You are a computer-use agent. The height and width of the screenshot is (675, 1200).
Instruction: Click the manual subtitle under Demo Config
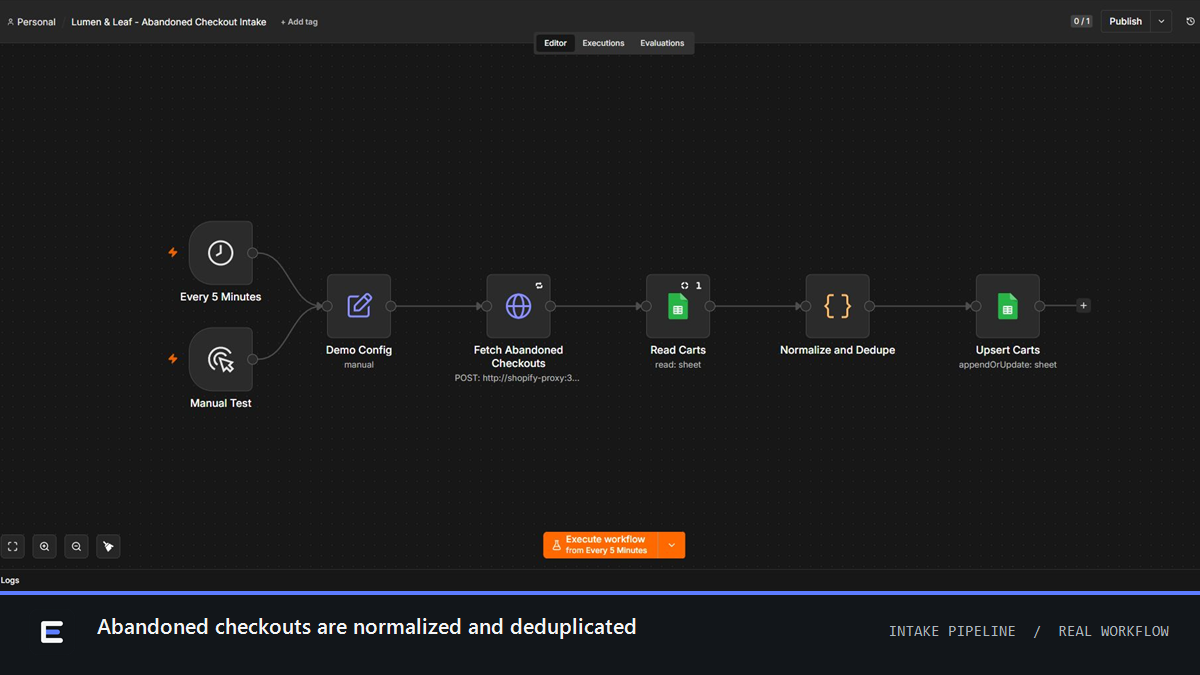(x=359, y=365)
